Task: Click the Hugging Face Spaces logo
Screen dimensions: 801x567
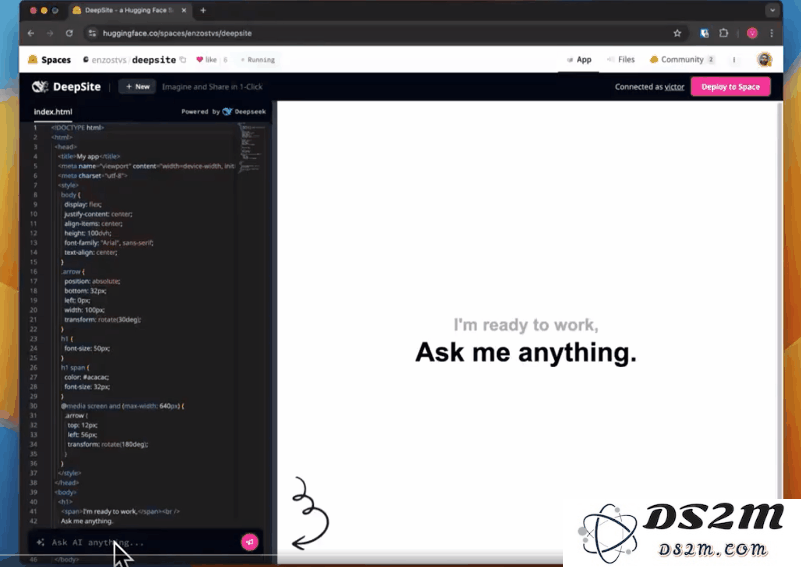Action: (x=50, y=60)
